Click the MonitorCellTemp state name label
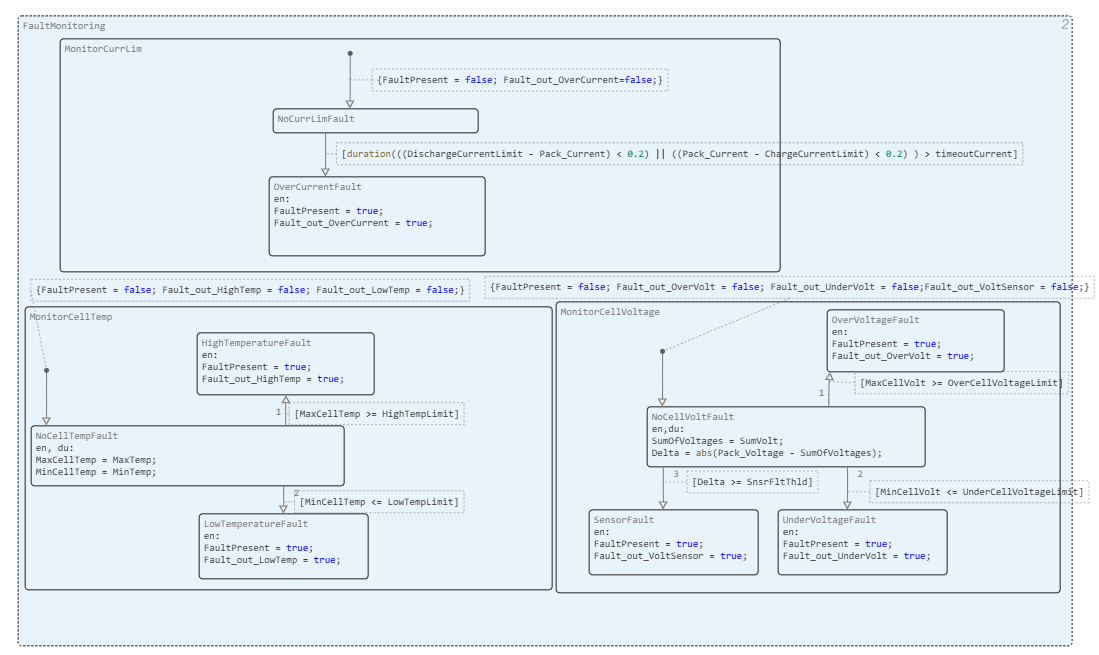 pos(71,317)
